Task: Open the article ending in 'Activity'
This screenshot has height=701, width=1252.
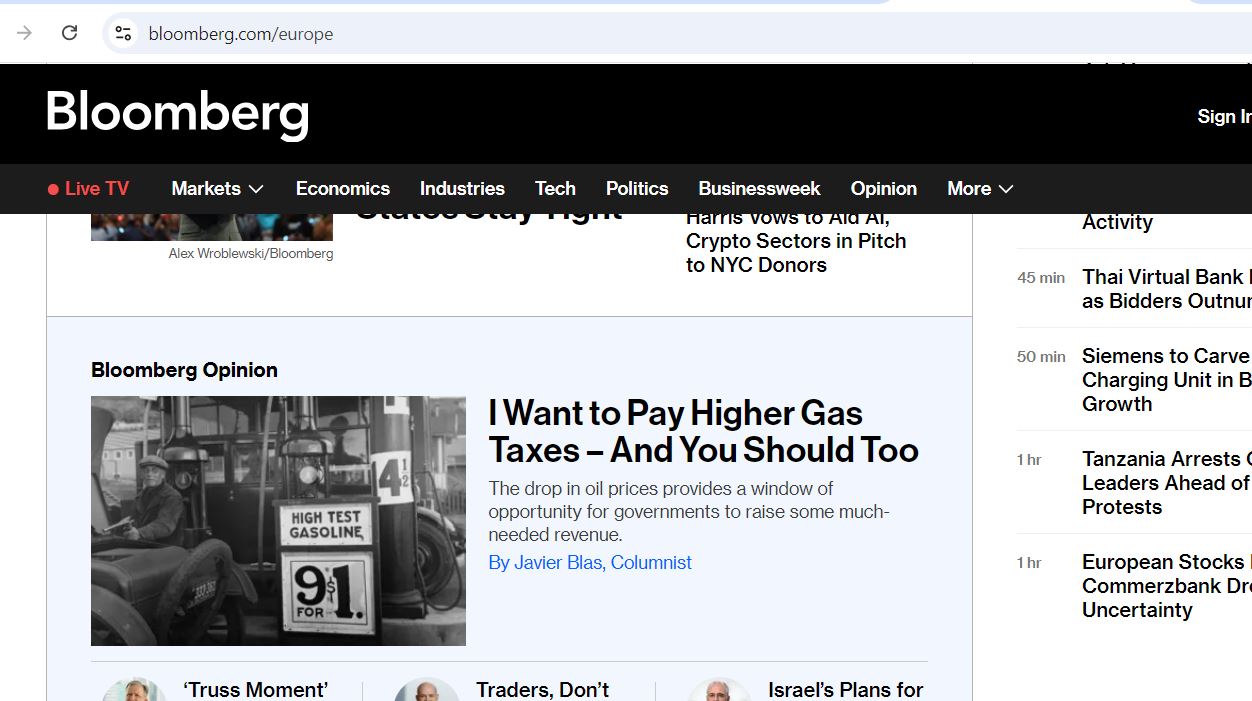Action: coord(1117,222)
